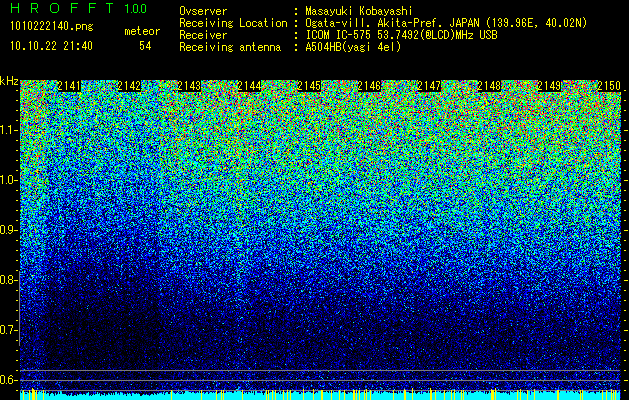
Task: Click the 2146 time marker
Action: pyautogui.click(x=369, y=86)
